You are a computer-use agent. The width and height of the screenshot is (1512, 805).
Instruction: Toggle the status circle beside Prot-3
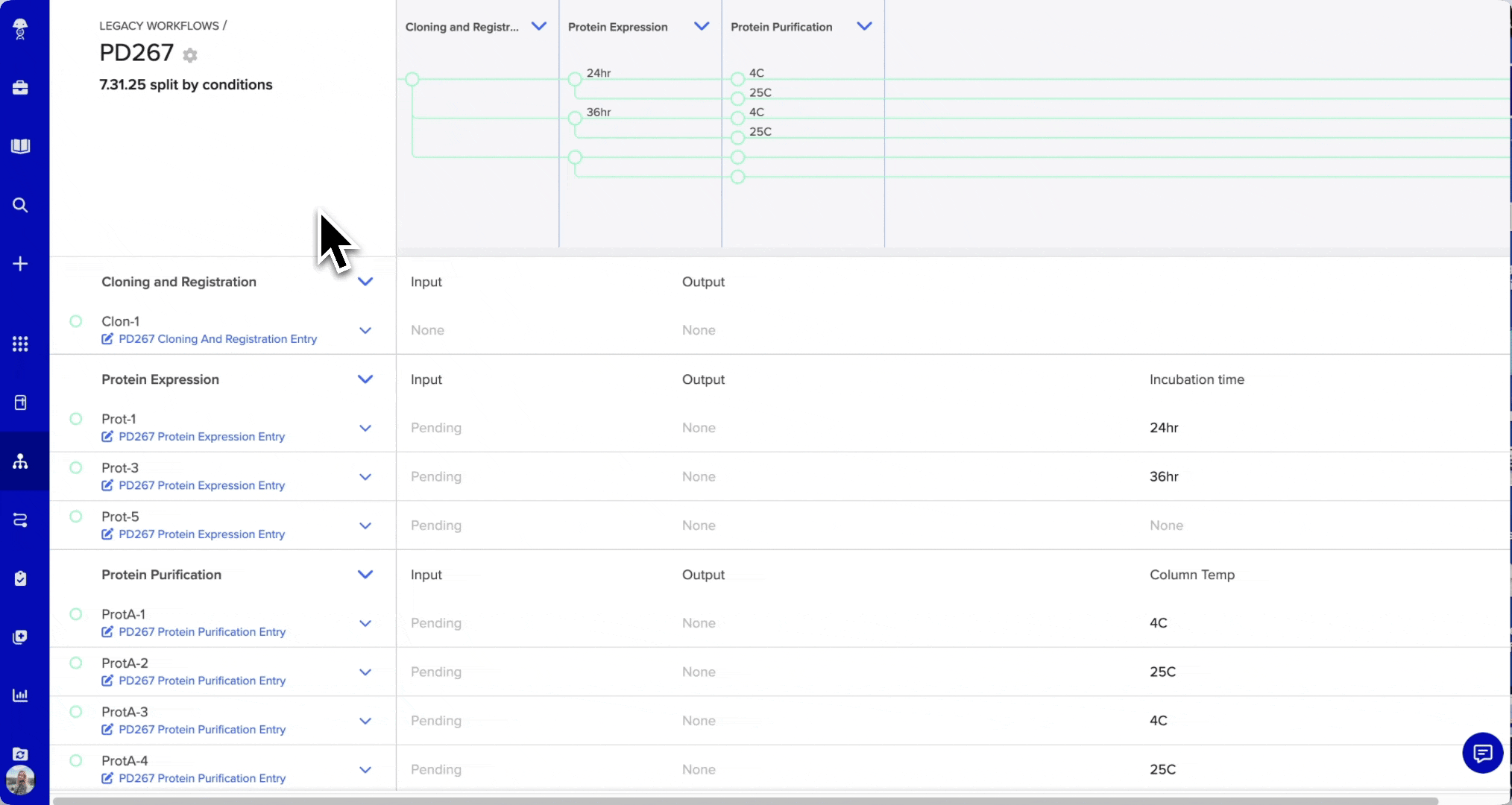[x=75, y=467]
